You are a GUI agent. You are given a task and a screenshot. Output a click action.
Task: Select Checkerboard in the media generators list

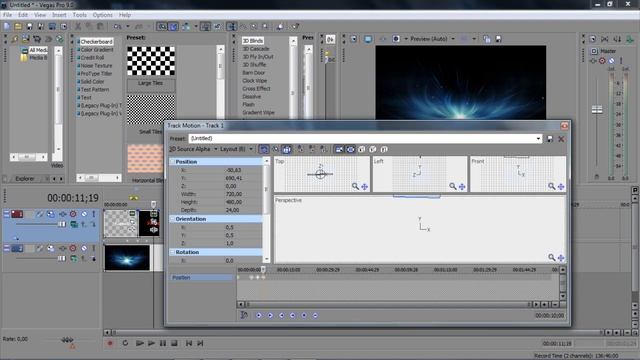[96, 42]
